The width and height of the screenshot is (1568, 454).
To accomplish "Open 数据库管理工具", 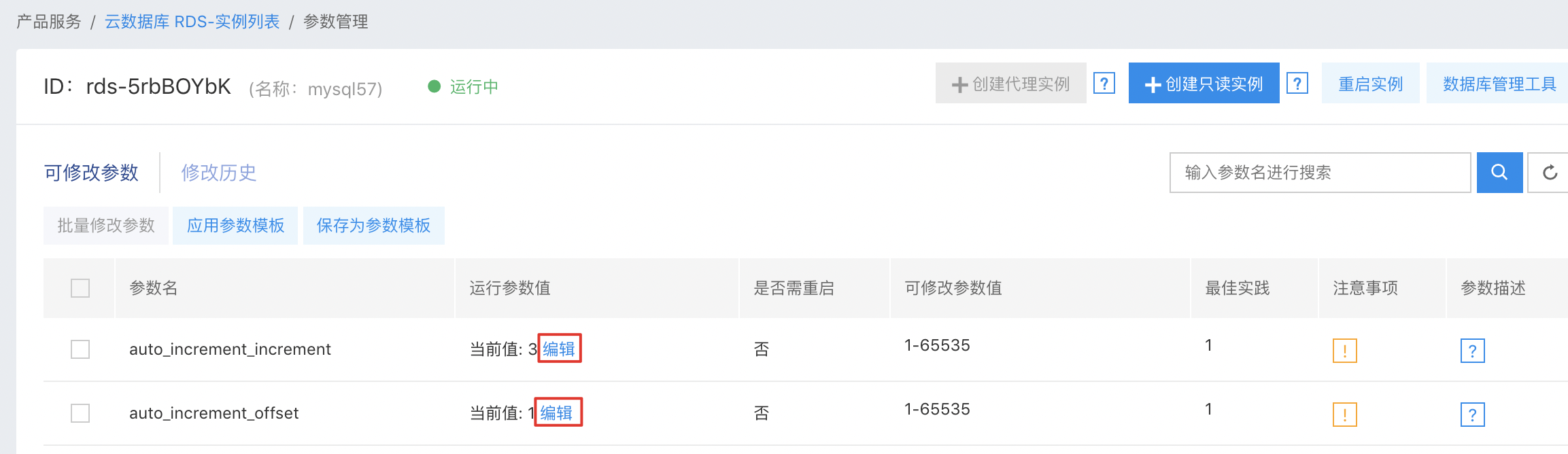I will [1499, 84].
